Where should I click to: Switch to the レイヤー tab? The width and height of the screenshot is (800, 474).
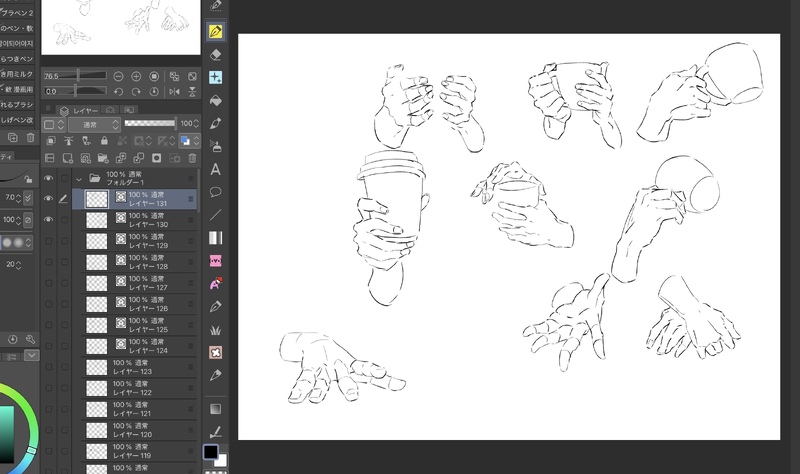[x=80, y=110]
